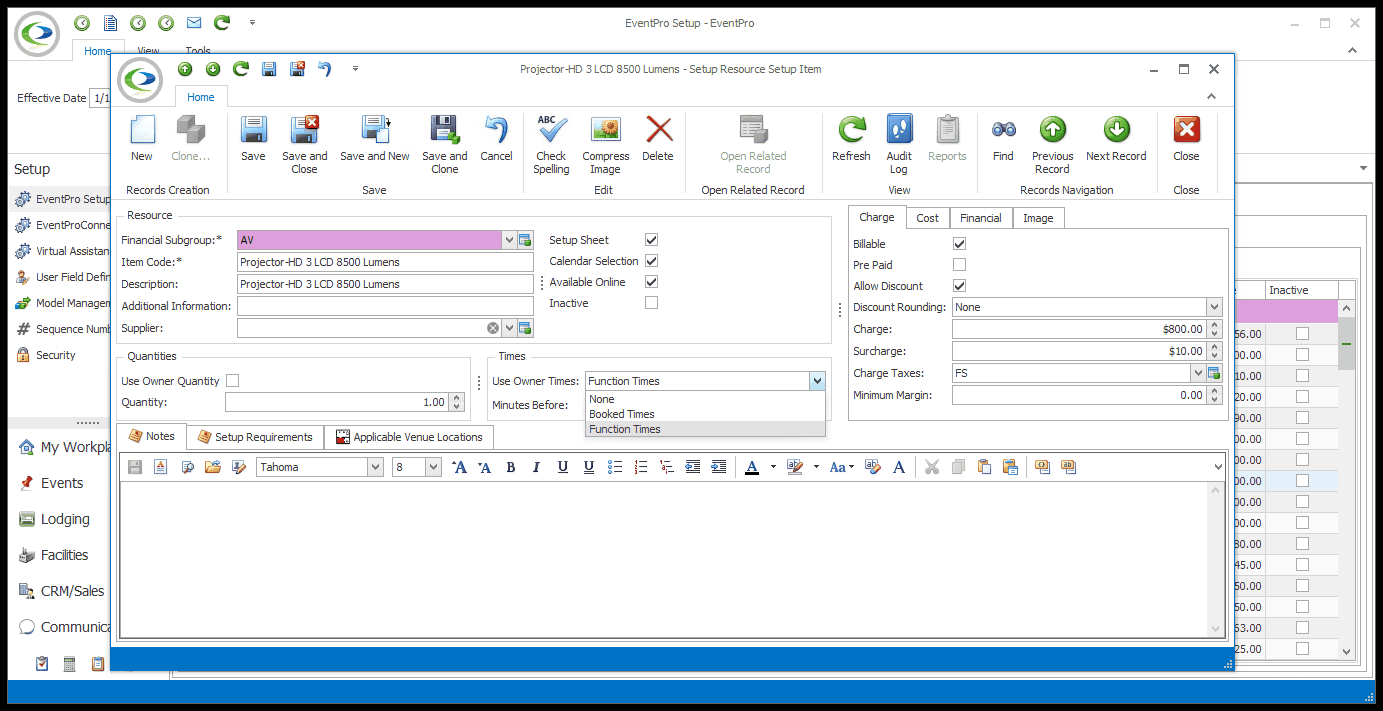Image resolution: width=1383 pixels, height=711 pixels.
Task: Click the Undo arrow in the quick access toolbar
Action: tap(324, 69)
